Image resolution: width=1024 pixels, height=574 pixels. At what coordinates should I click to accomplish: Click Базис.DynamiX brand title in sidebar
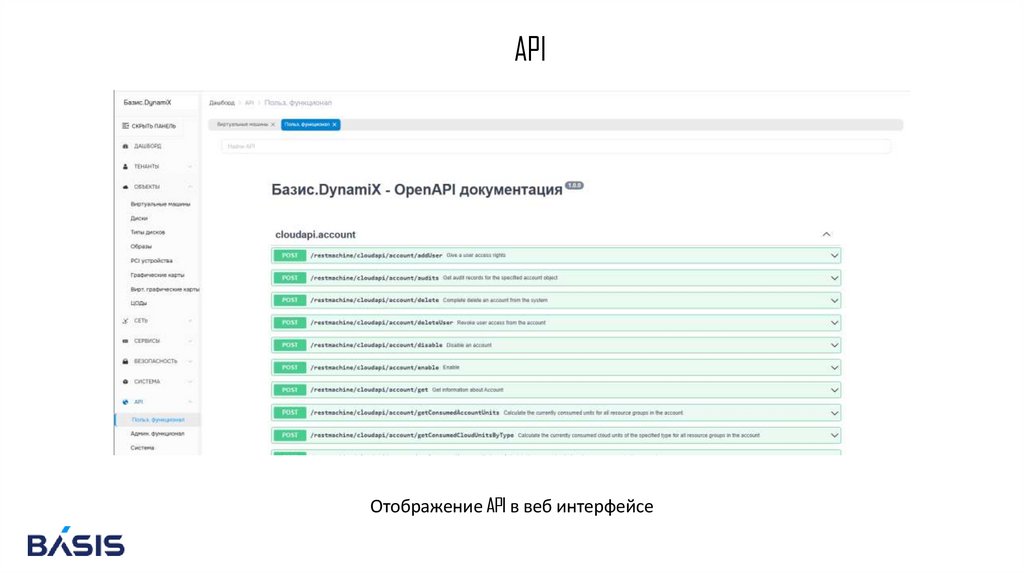[148, 103]
